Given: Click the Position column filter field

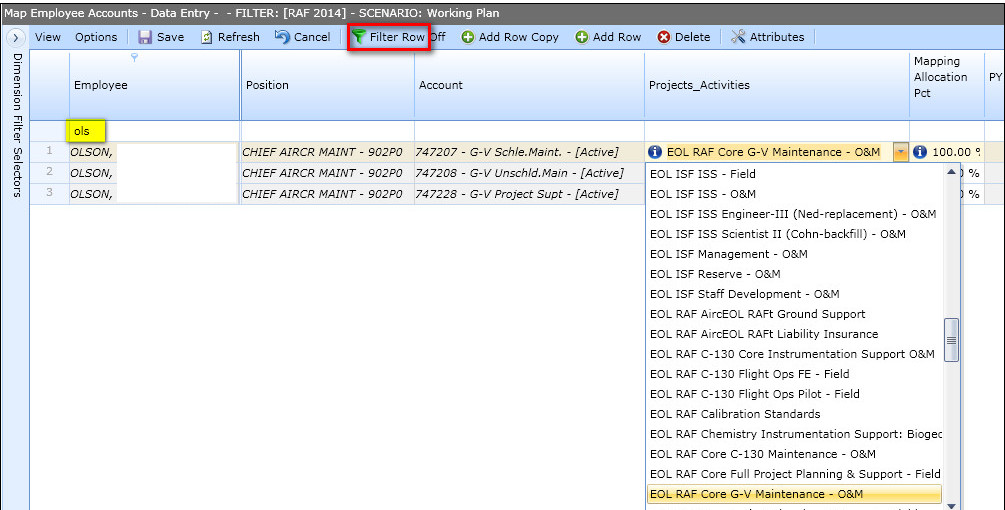Looking at the screenshot, I should (328, 131).
